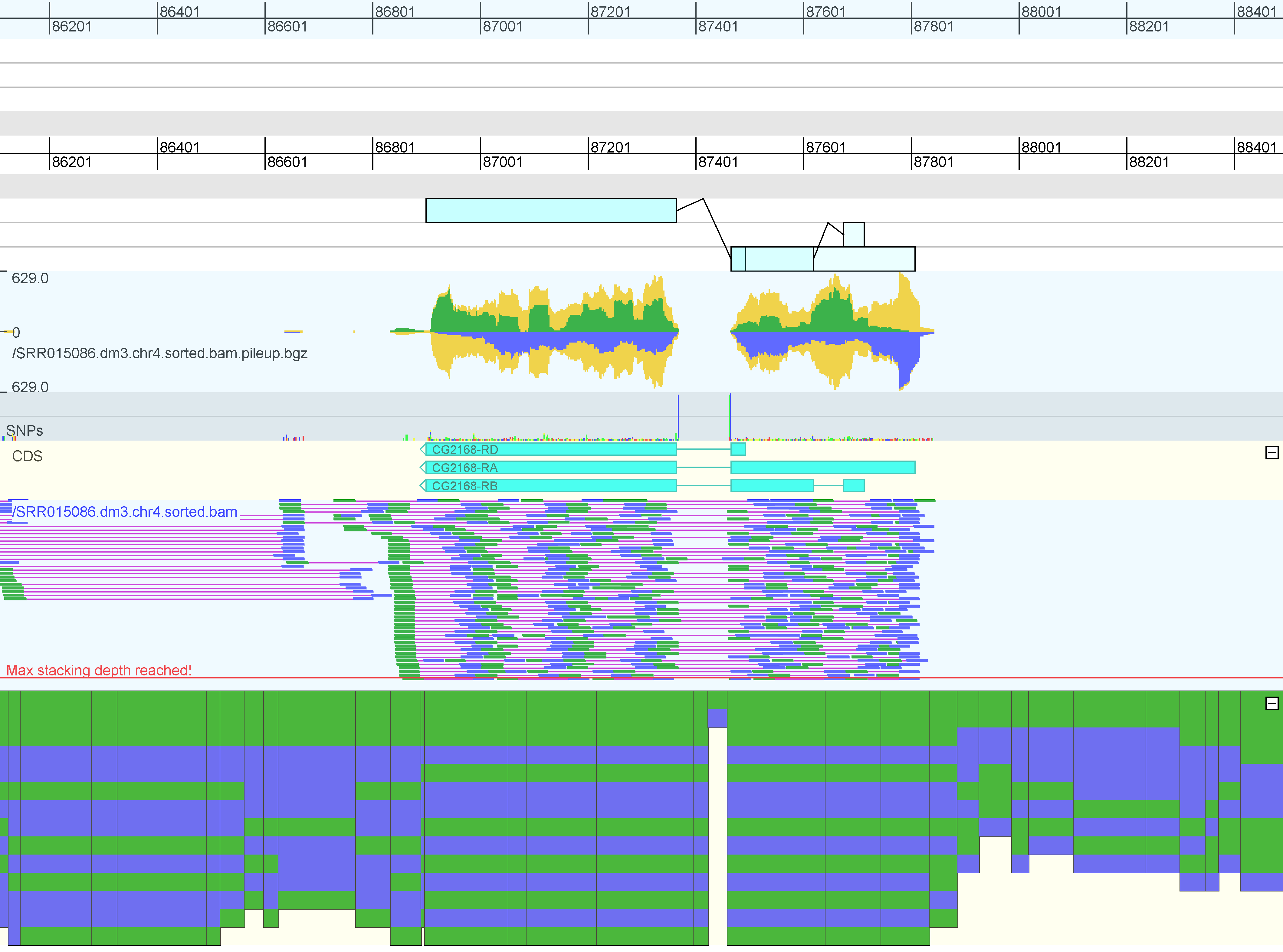Click ruler position 87601 in the second scale
Image resolution: width=1283 pixels, height=952 pixels.
pyautogui.click(x=825, y=147)
